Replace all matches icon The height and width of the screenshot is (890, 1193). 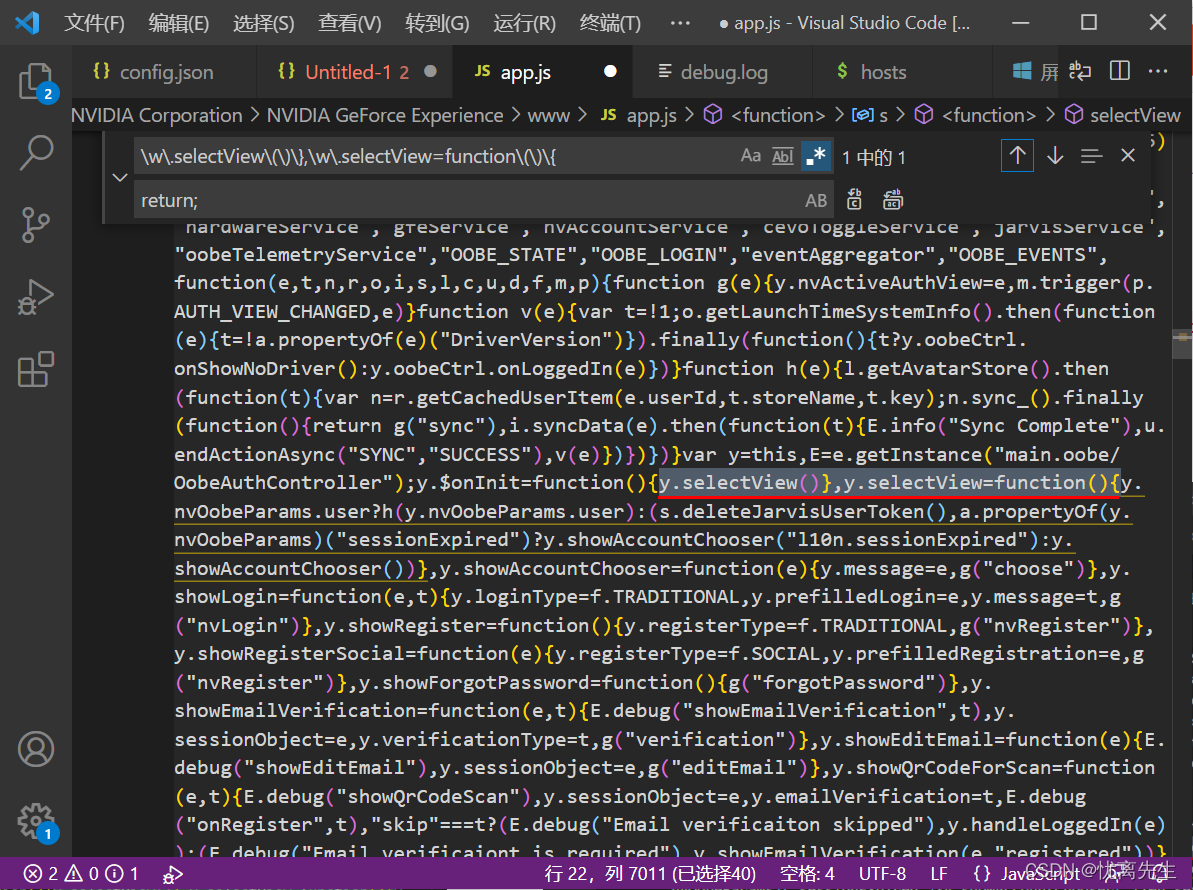coord(892,200)
